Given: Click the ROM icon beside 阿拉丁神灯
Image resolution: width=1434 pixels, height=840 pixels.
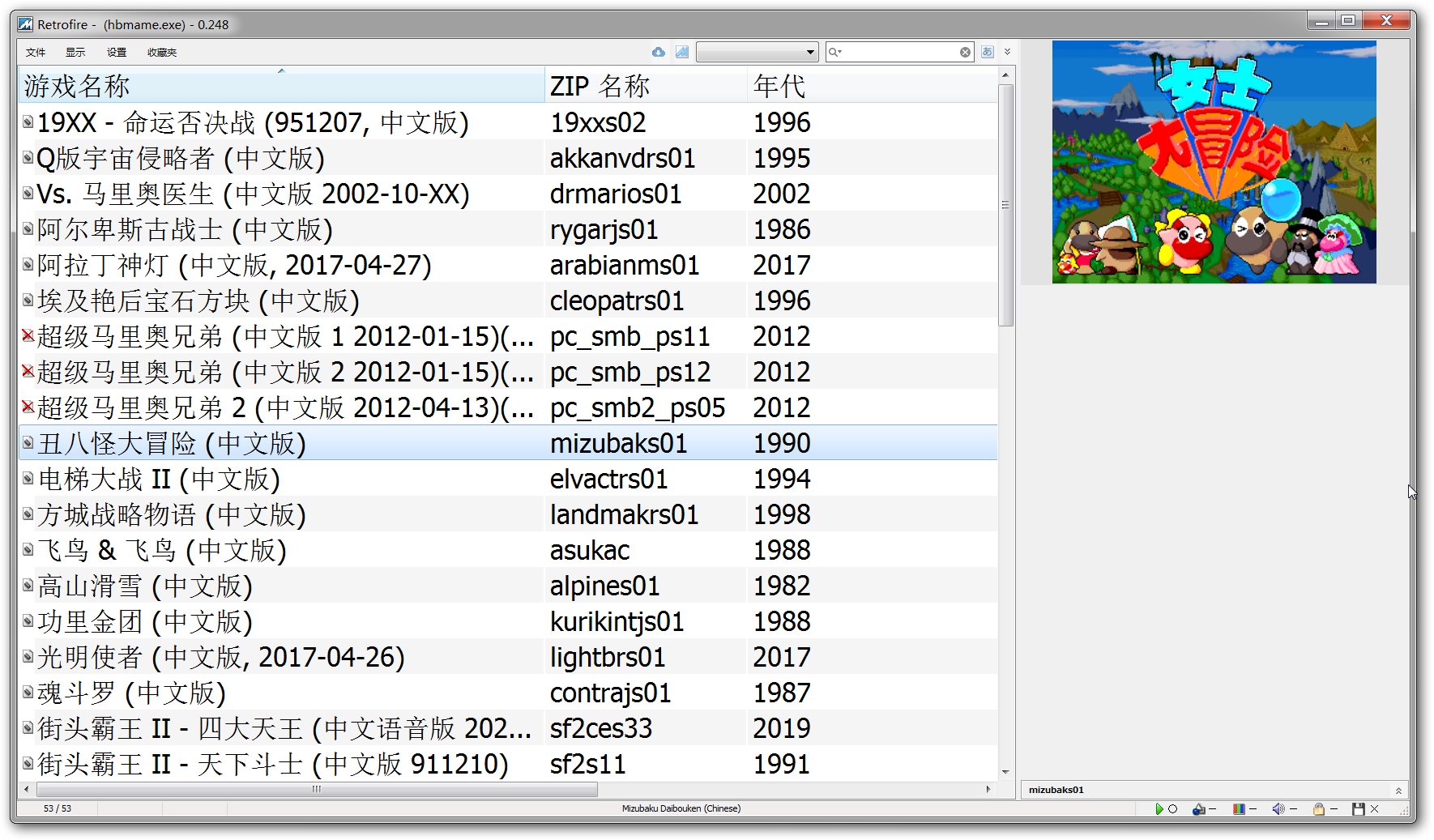Looking at the screenshot, I should (x=28, y=264).
